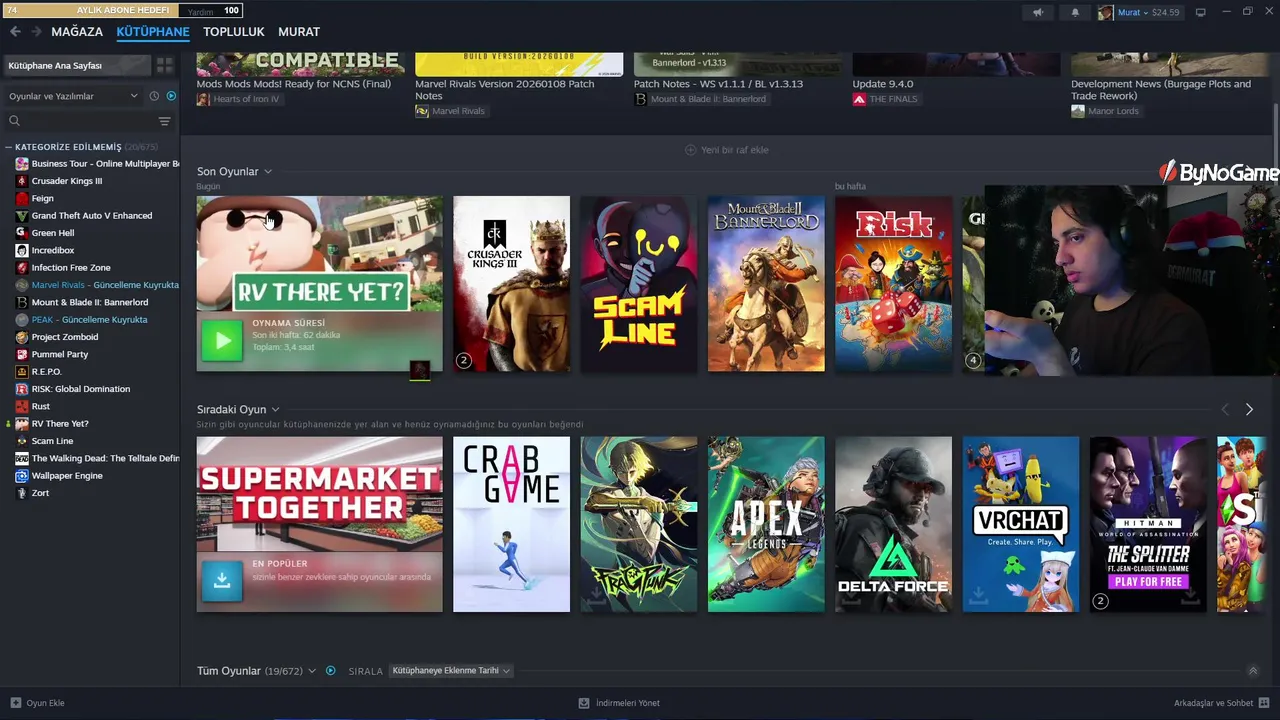Click the R.E.P.O. icon
The width and height of the screenshot is (1280, 720).
point(22,372)
